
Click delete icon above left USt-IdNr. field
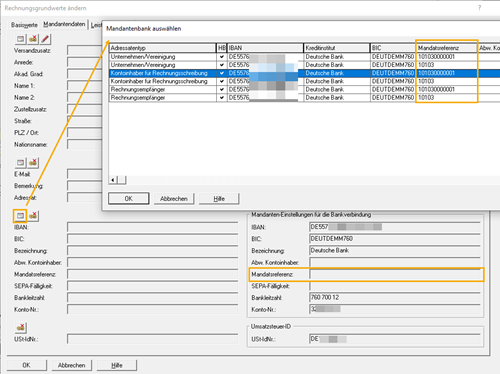click(21, 327)
